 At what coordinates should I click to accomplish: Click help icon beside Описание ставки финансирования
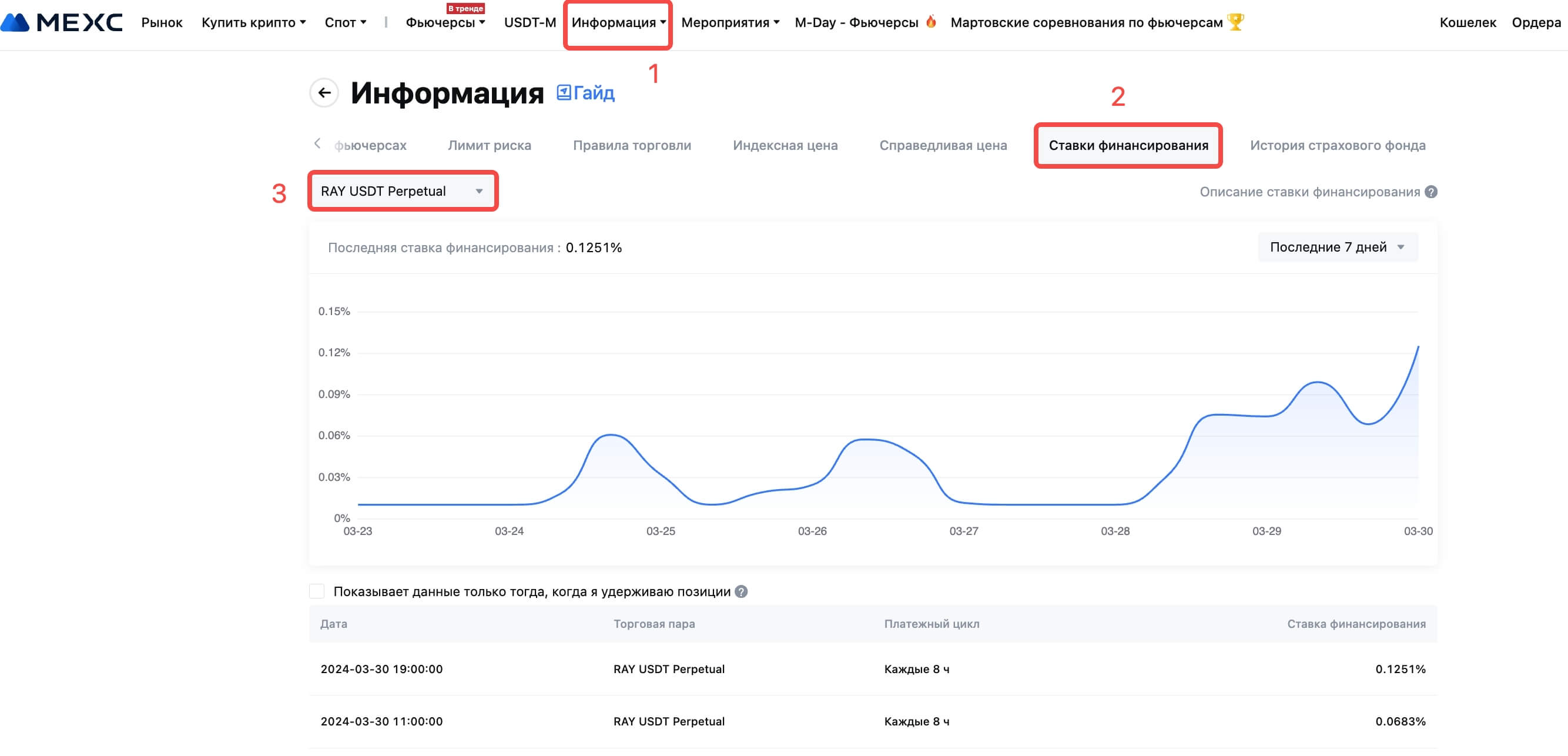1431,192
